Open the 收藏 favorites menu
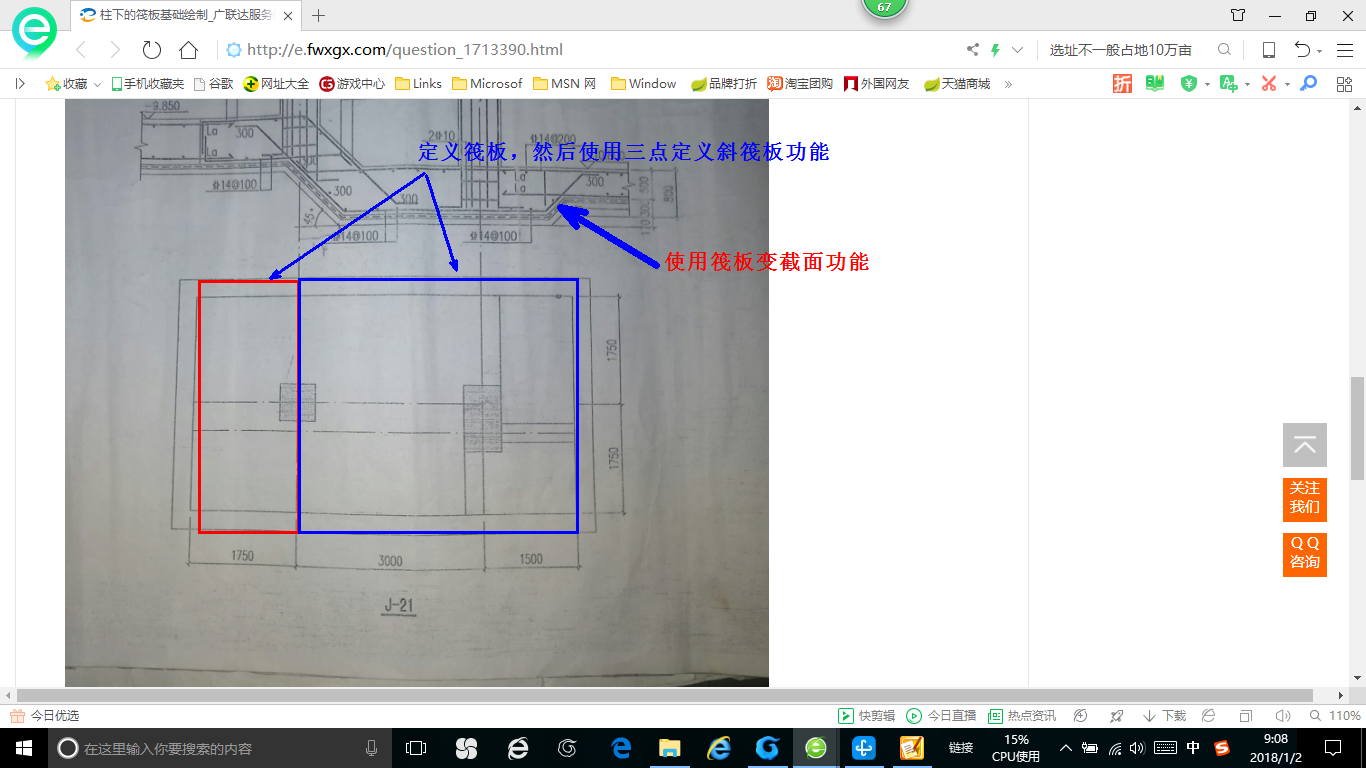The image size is (1366, 768). pyautogui.click(x=67, y=84)
